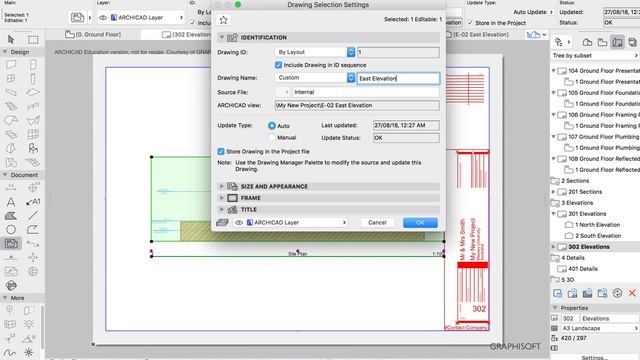Viewport: 640px width, 360px height.
Task: Click the Drawing ID number field
Action: point(398,52)
